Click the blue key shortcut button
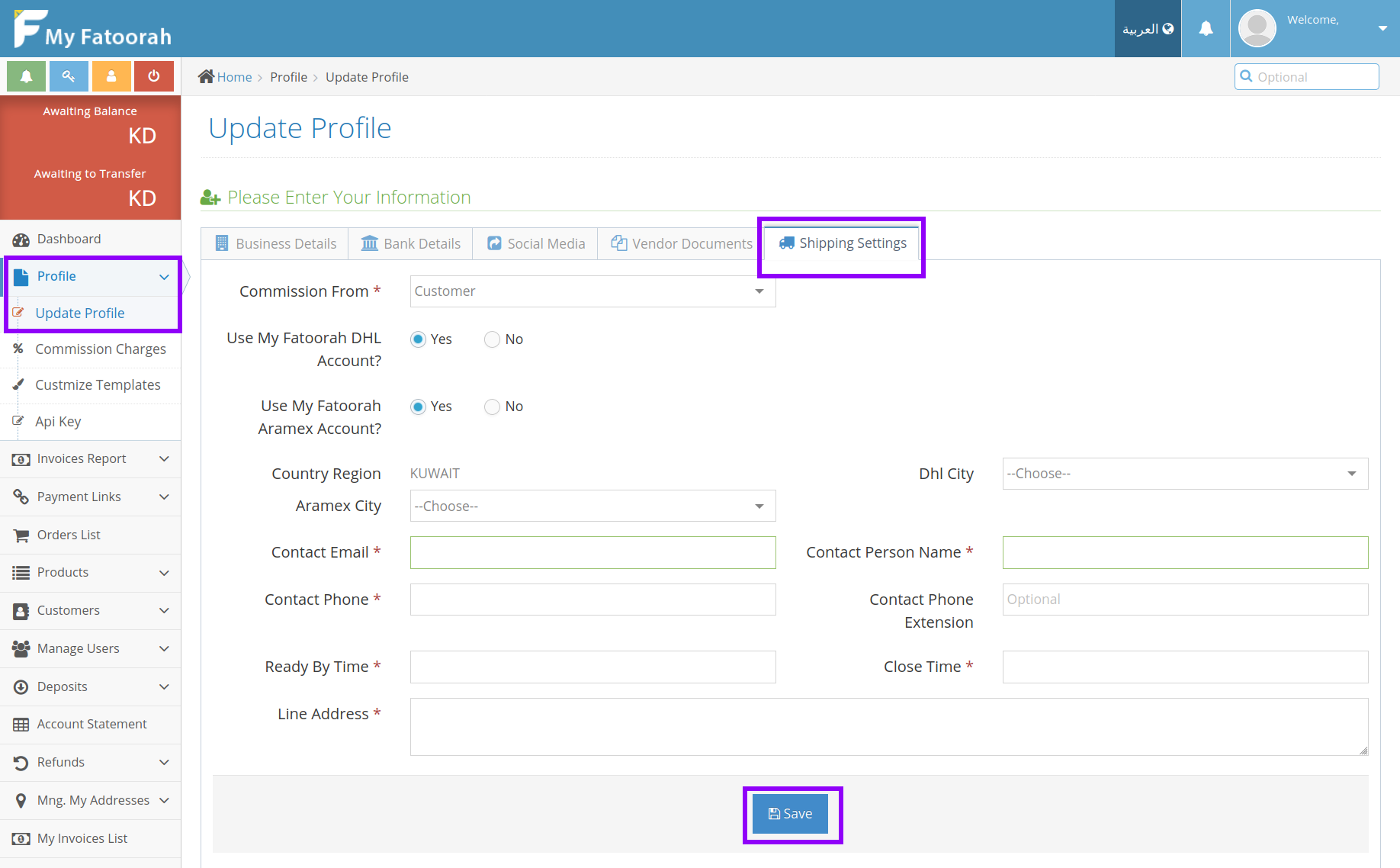1400x868 pixels. [x=69, y=76]
